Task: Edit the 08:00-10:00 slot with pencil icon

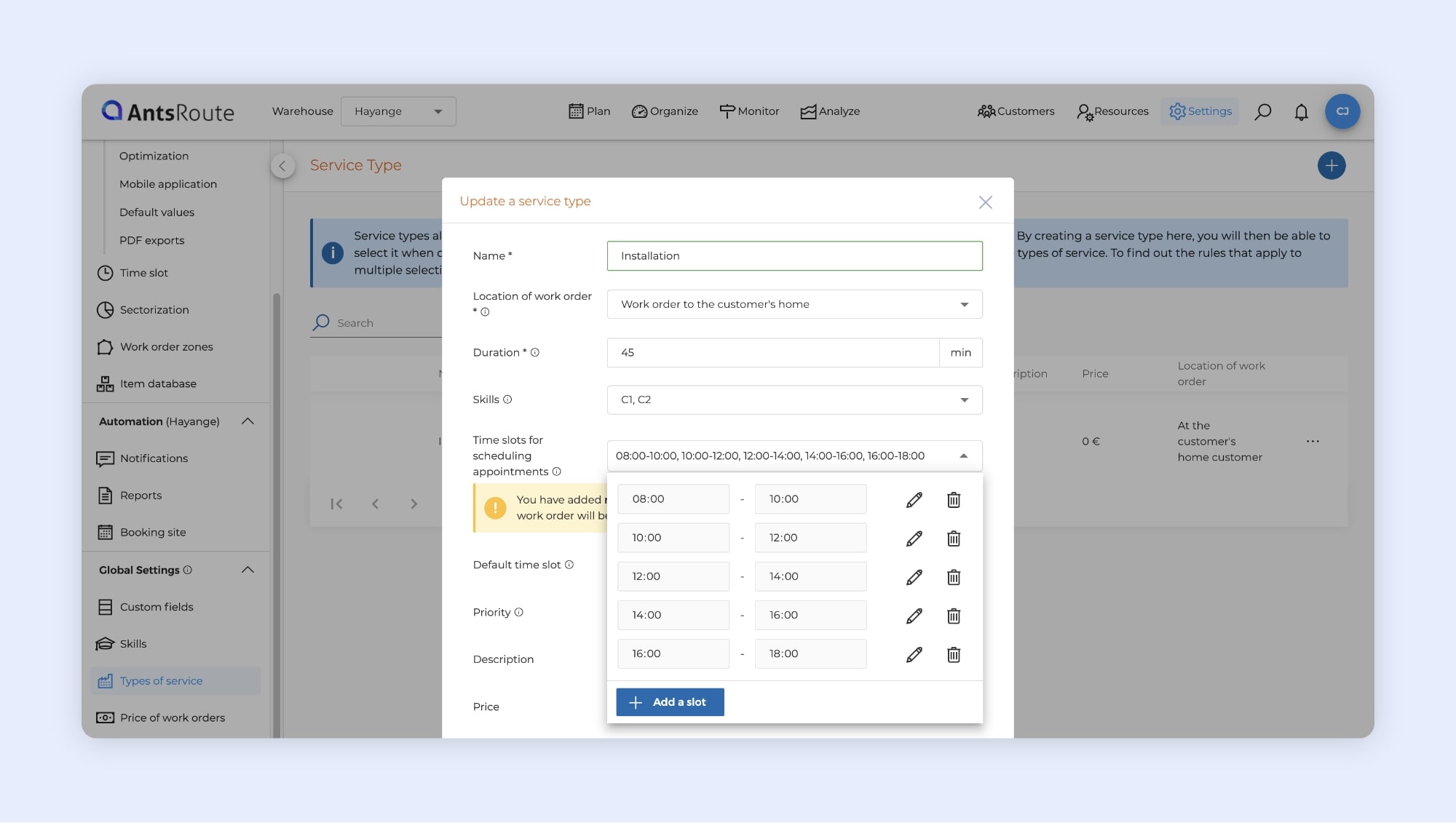Action: click(x=914, y=500)
